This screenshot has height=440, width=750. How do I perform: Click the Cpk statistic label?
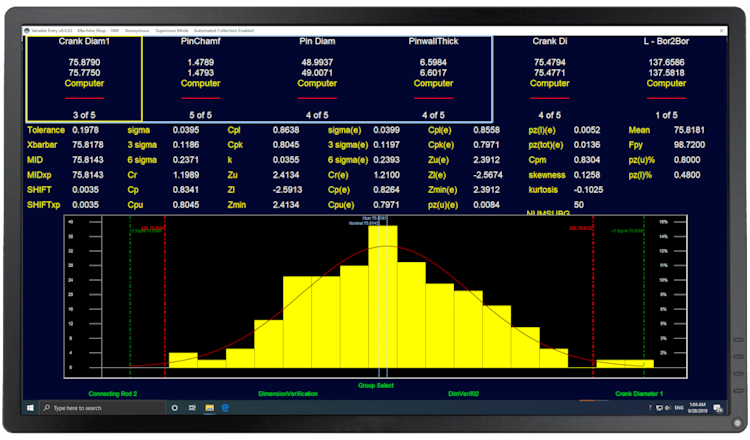click(x=235, y=145)
